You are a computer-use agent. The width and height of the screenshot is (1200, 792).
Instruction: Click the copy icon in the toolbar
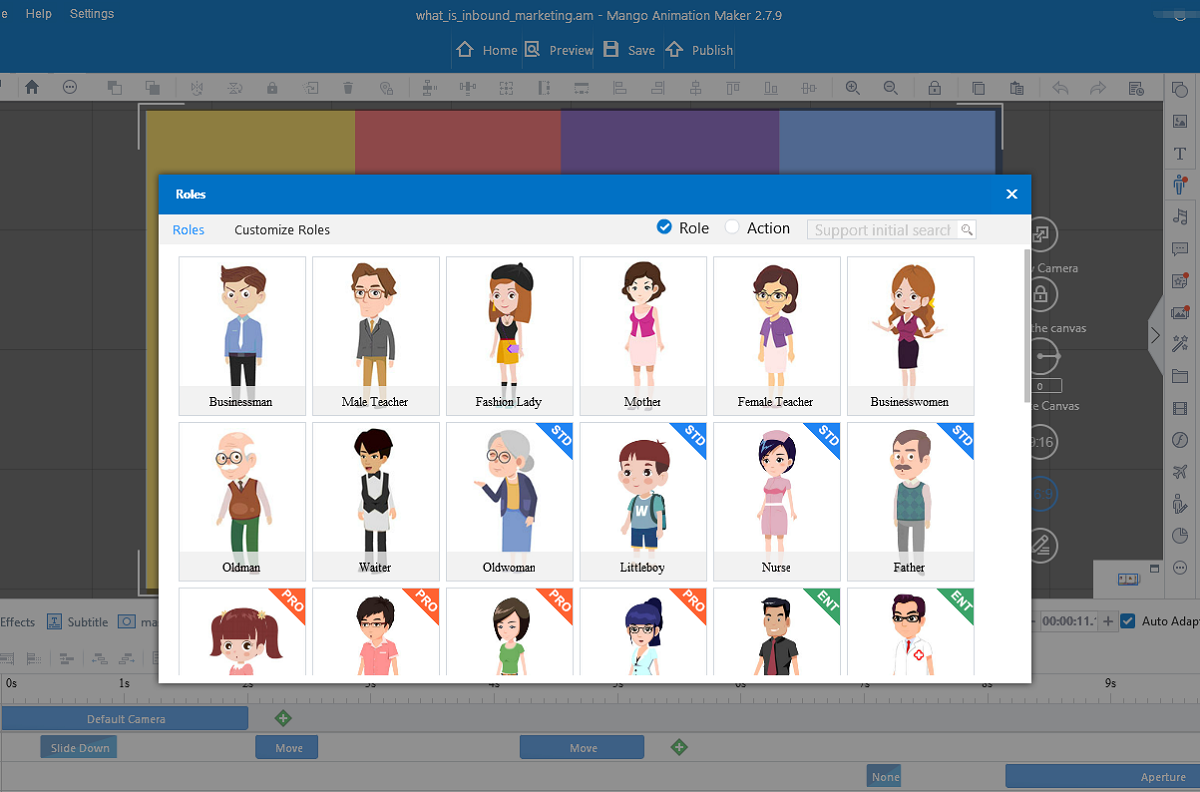(x=979, y=87)
